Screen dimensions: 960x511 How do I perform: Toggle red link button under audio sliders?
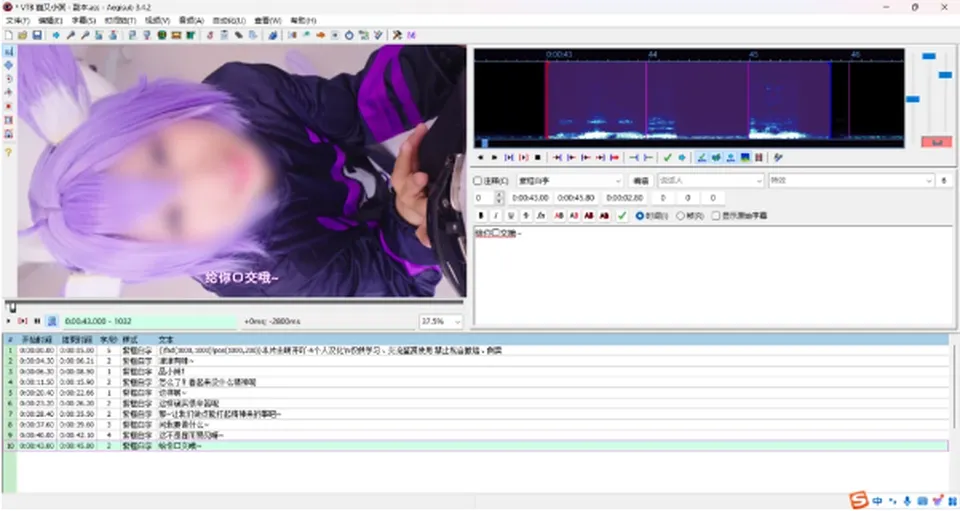coord(937,142)
